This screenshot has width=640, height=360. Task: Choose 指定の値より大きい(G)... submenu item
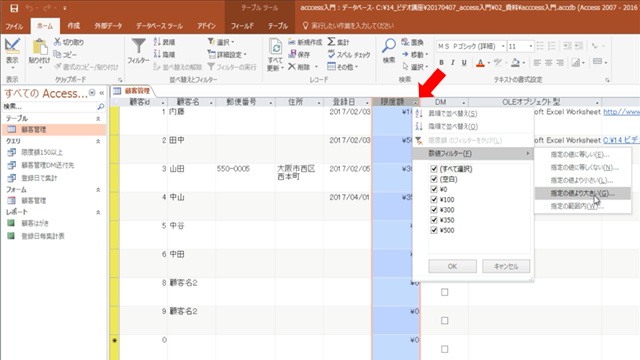pyautogui.click(x=582, y=193)
